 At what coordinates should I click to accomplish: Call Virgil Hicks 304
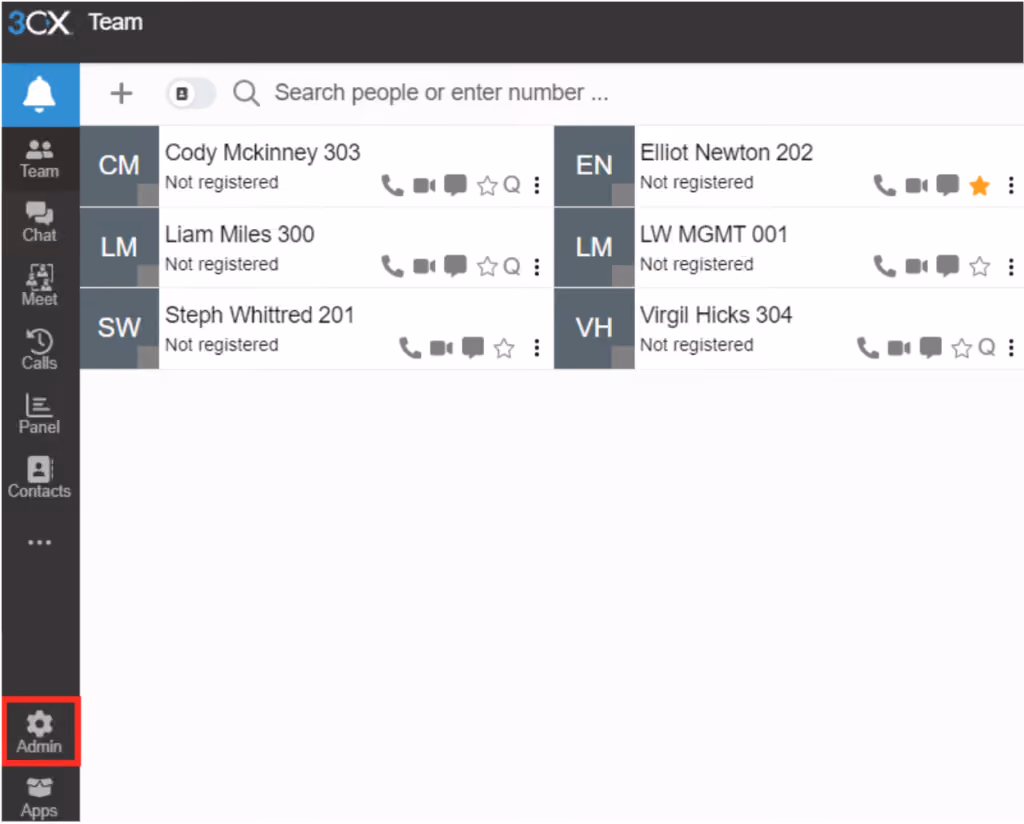[x=868, y=348]
